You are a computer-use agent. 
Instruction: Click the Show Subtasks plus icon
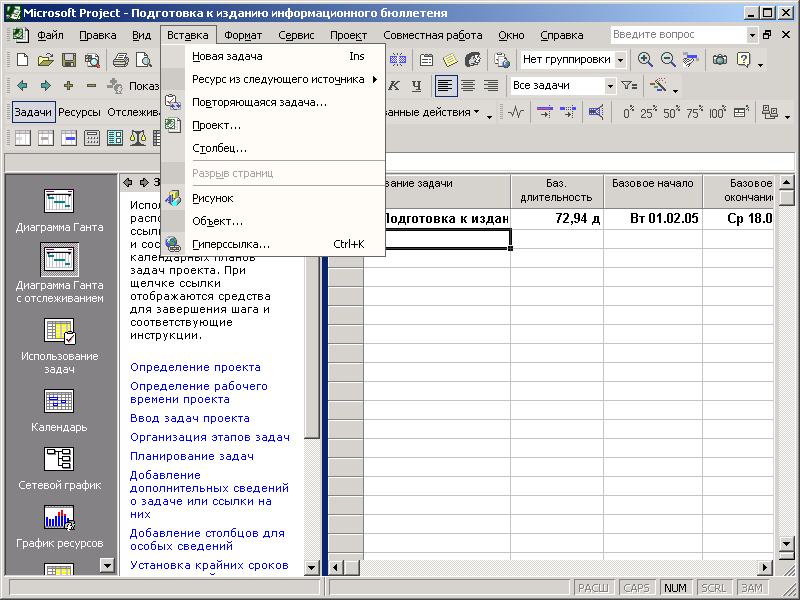pos(68,86)
